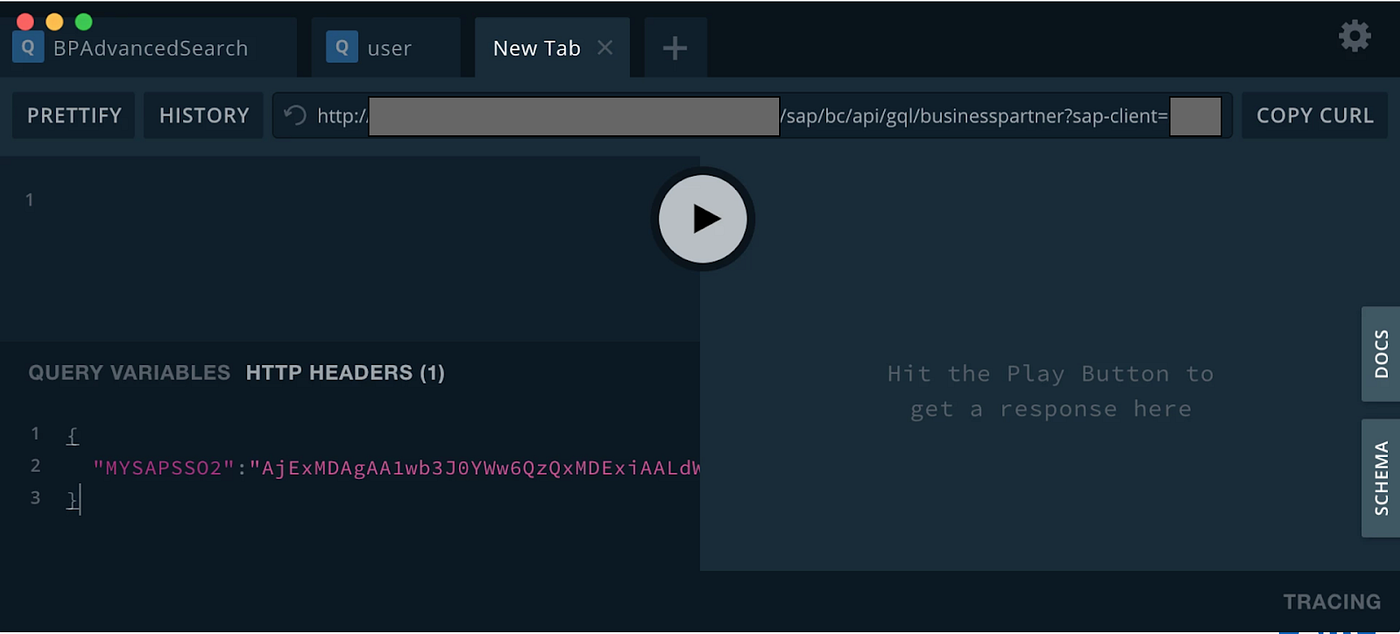Click the macOS yellow minimize button
This screenshot has height=634, width=1400.
pyautogui.click(x=54, y=21)
